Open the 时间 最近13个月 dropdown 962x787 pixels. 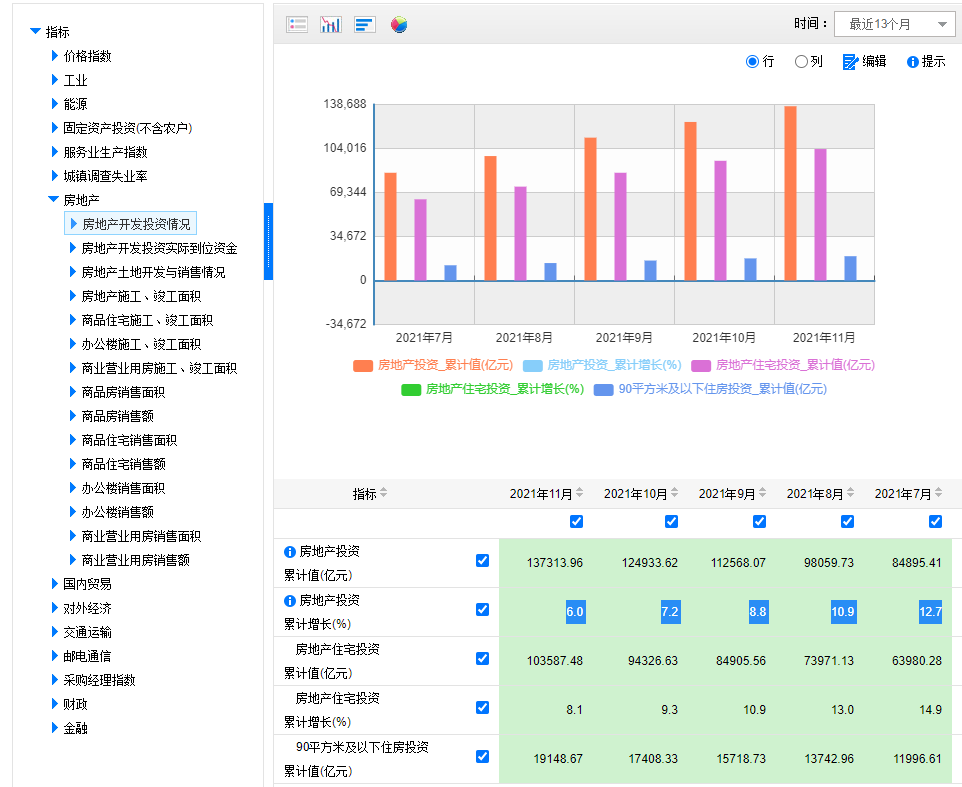(895, 24)
